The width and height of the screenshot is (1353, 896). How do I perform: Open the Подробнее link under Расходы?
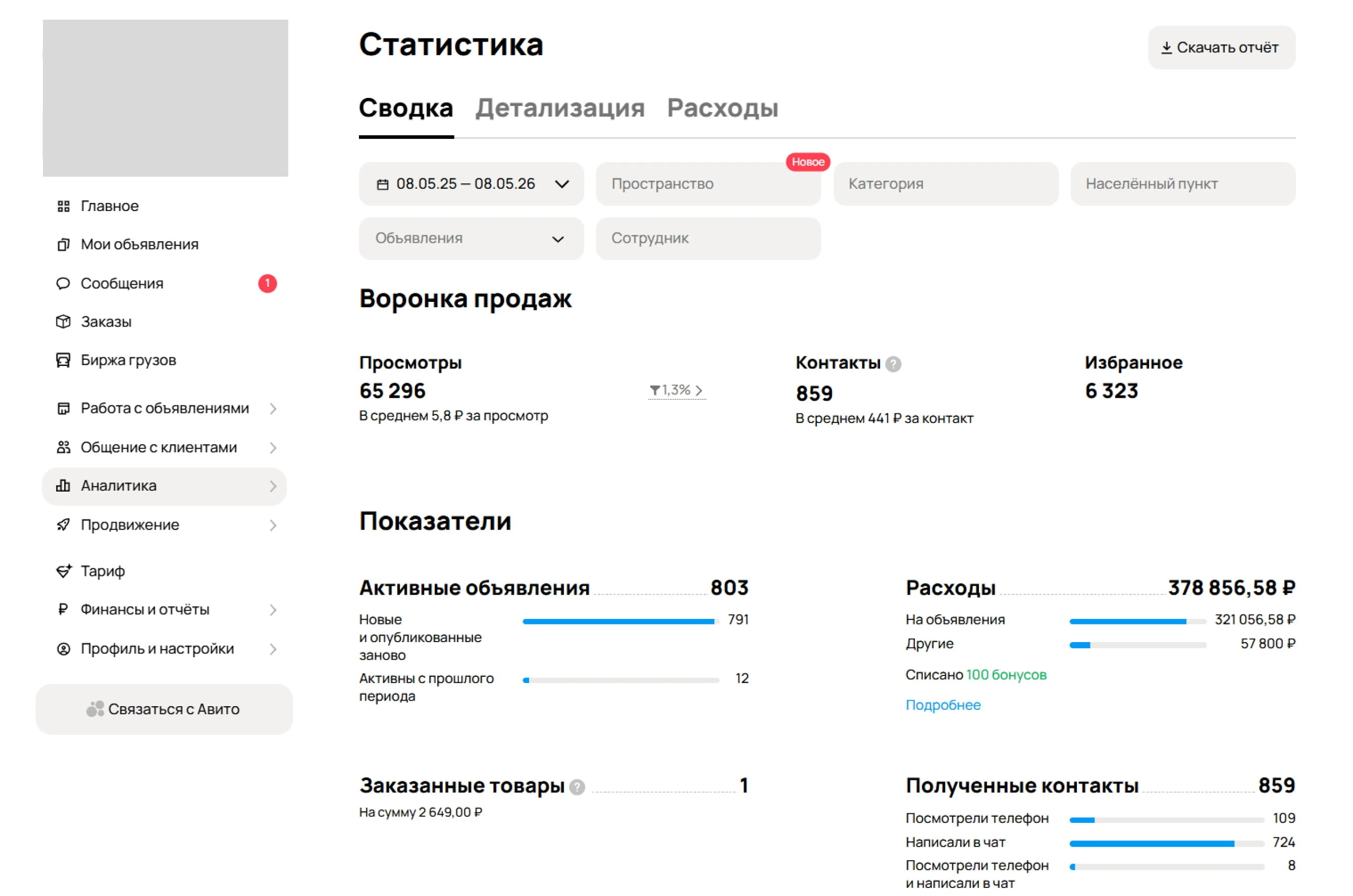tap(943, 705)
